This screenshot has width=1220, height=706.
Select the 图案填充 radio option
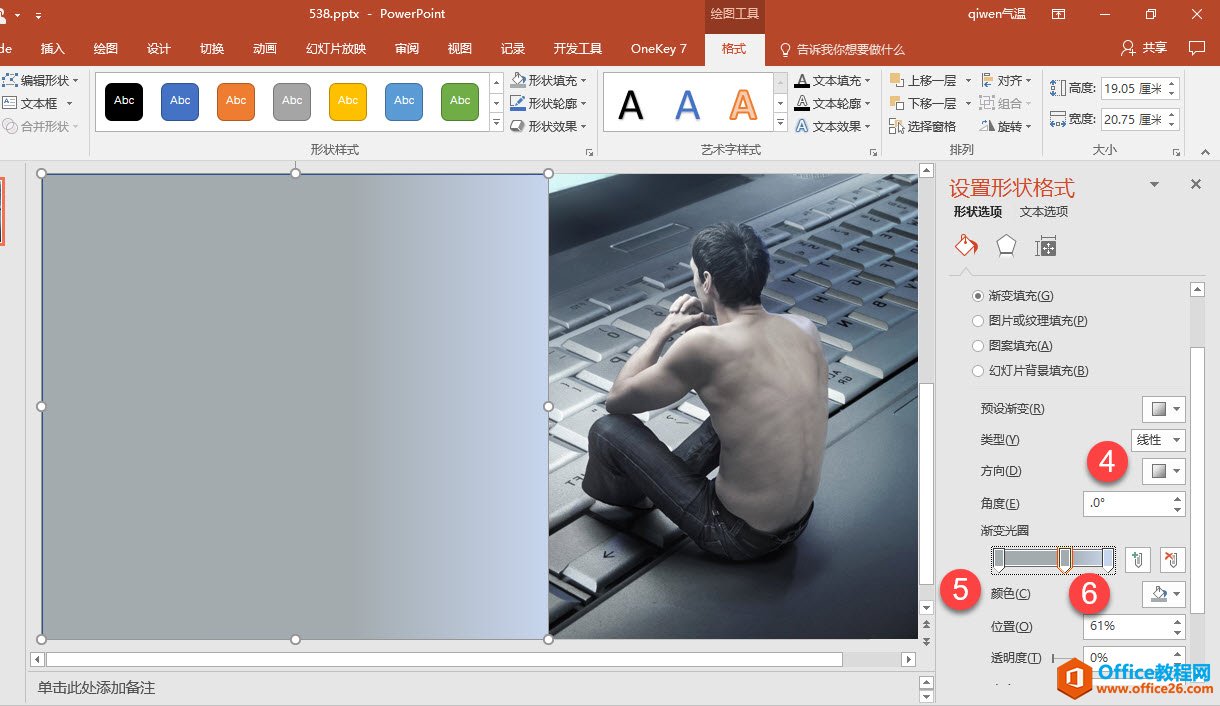(978, 346)
